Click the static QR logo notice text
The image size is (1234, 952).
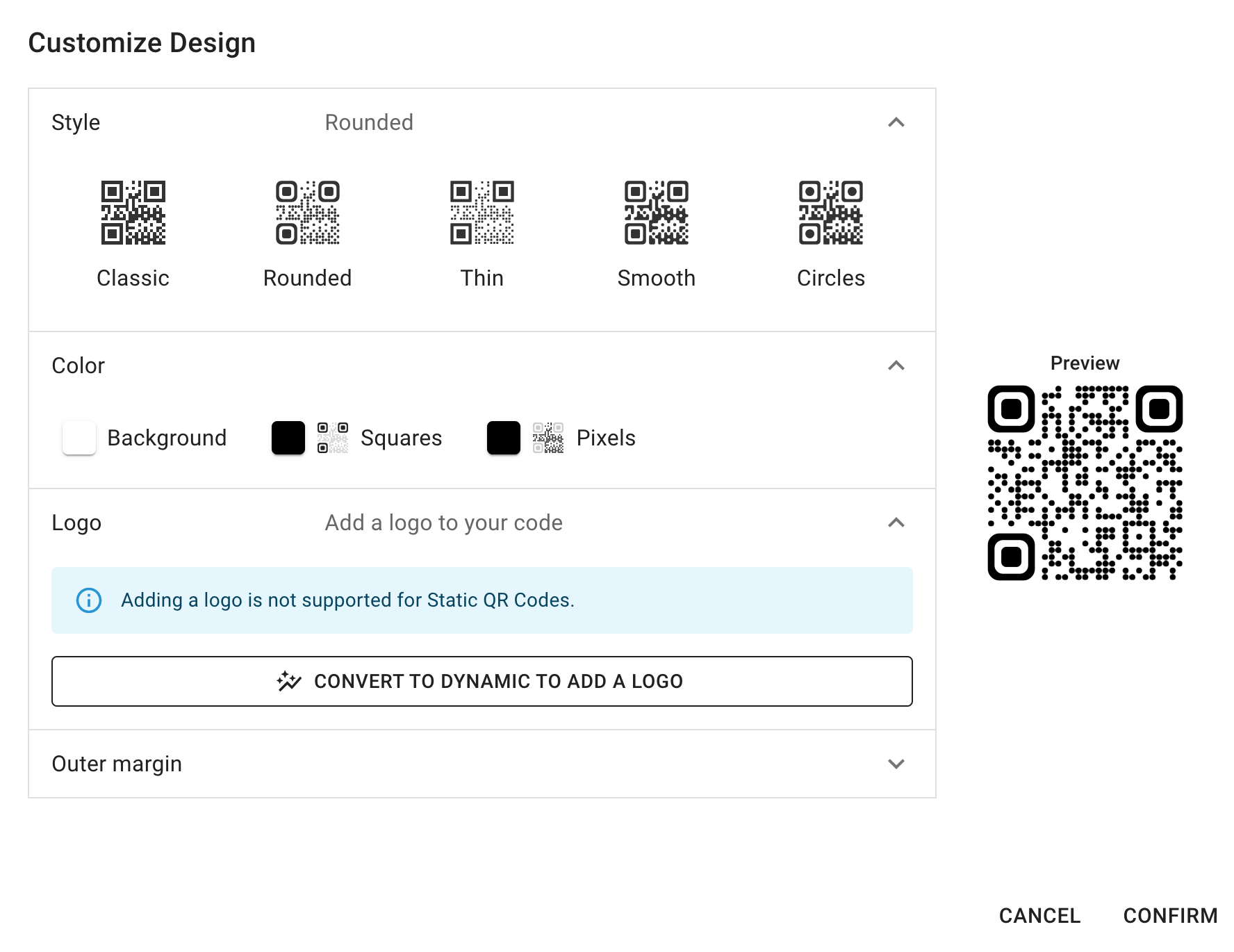pos(347,600)
